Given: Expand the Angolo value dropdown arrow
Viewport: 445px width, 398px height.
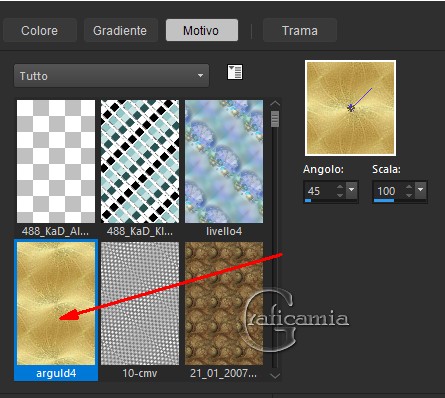Looking at the screenshot, I should point(352,190).
